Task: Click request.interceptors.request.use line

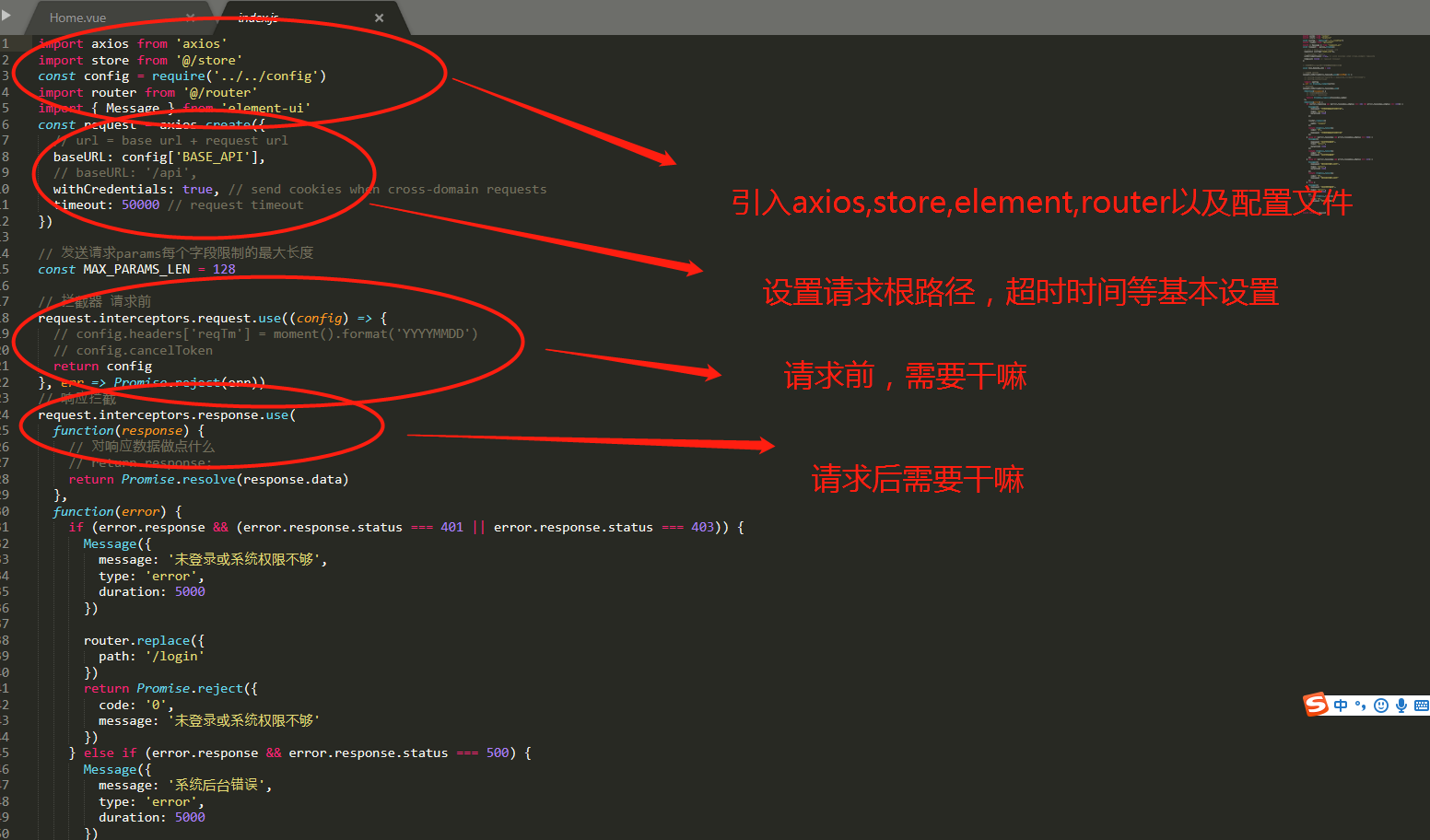Action: 213,318
